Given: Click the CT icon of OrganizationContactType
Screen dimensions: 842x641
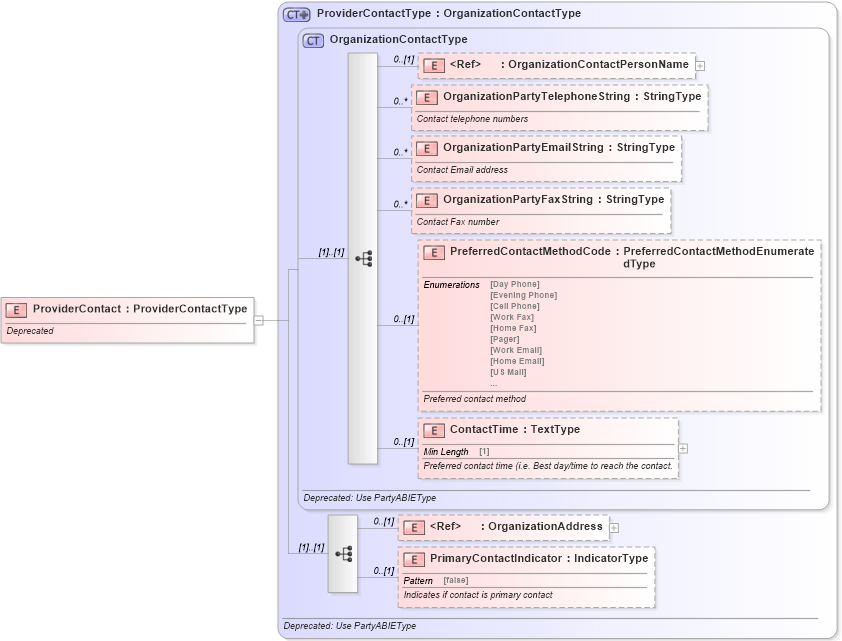Looking at the screenshot, I should (311, 41).
